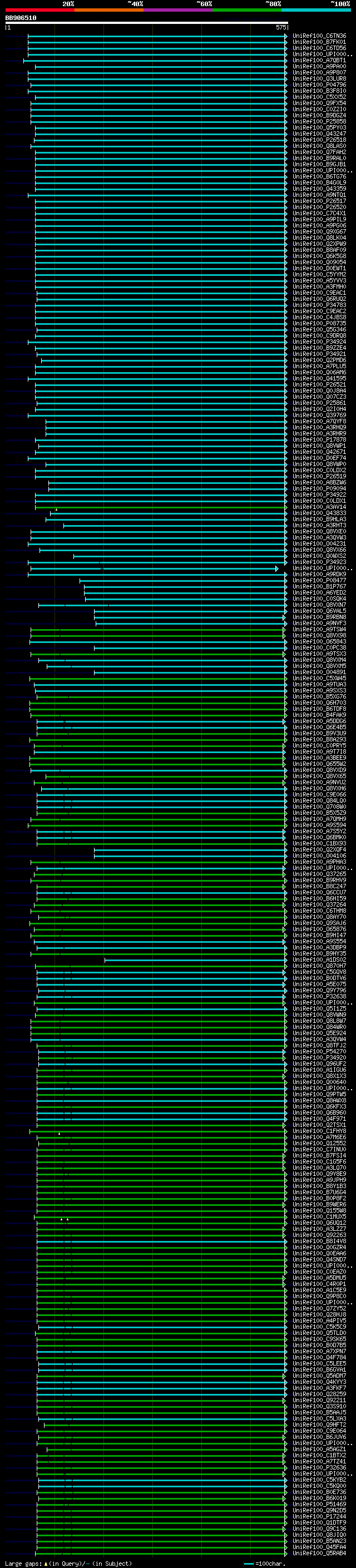Image resolution: width=356 pixels, height=1568 pixels.
Task: Click the UniRef100_A5AGZ1 label
Action: (319, 1450)
